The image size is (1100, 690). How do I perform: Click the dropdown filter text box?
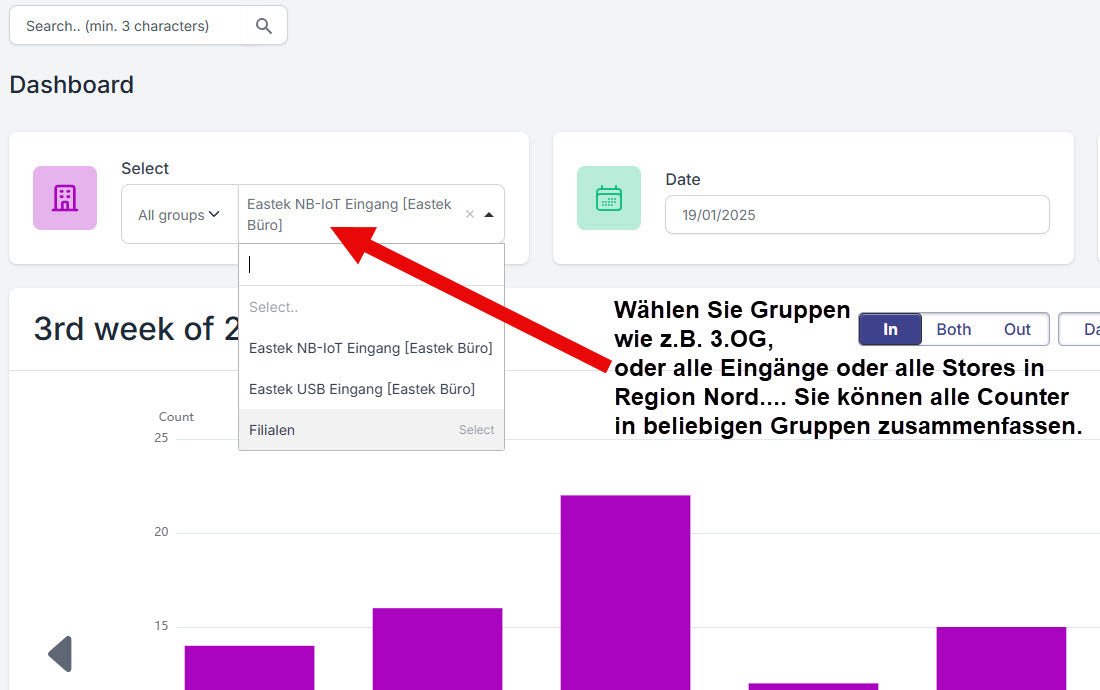(x=371, y=265)
